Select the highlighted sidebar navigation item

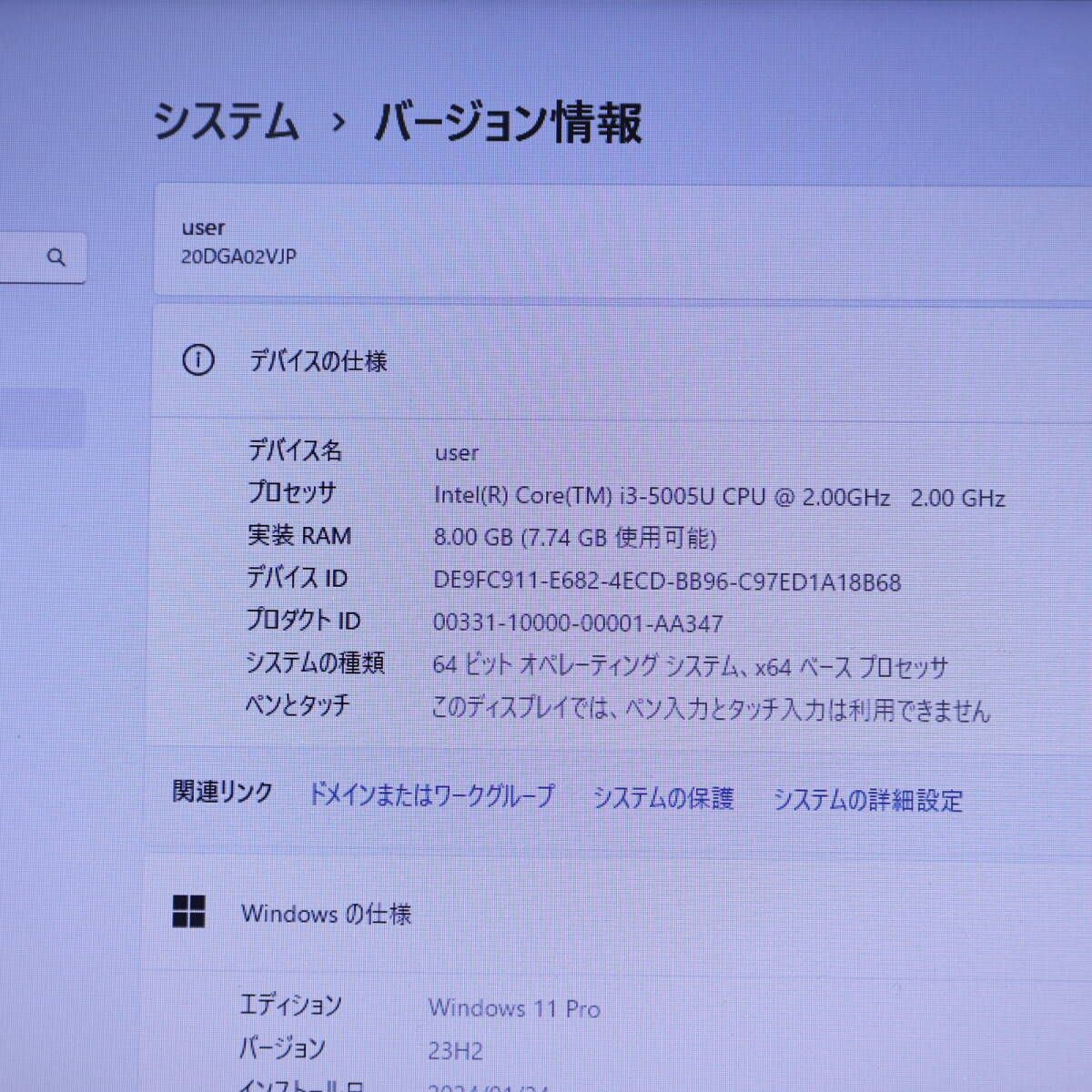pos(42,418)
